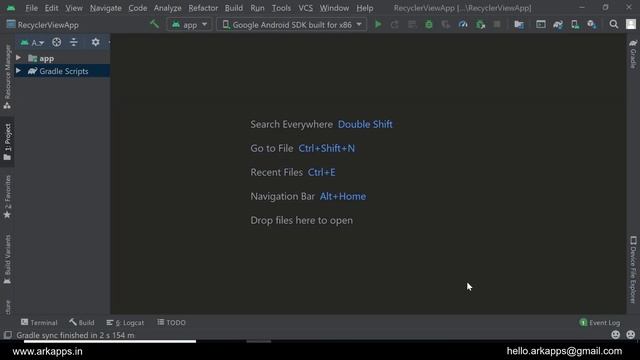Open the Build tool window tab
The width and height of the screenshot is (640, 360).
point(82,322)
